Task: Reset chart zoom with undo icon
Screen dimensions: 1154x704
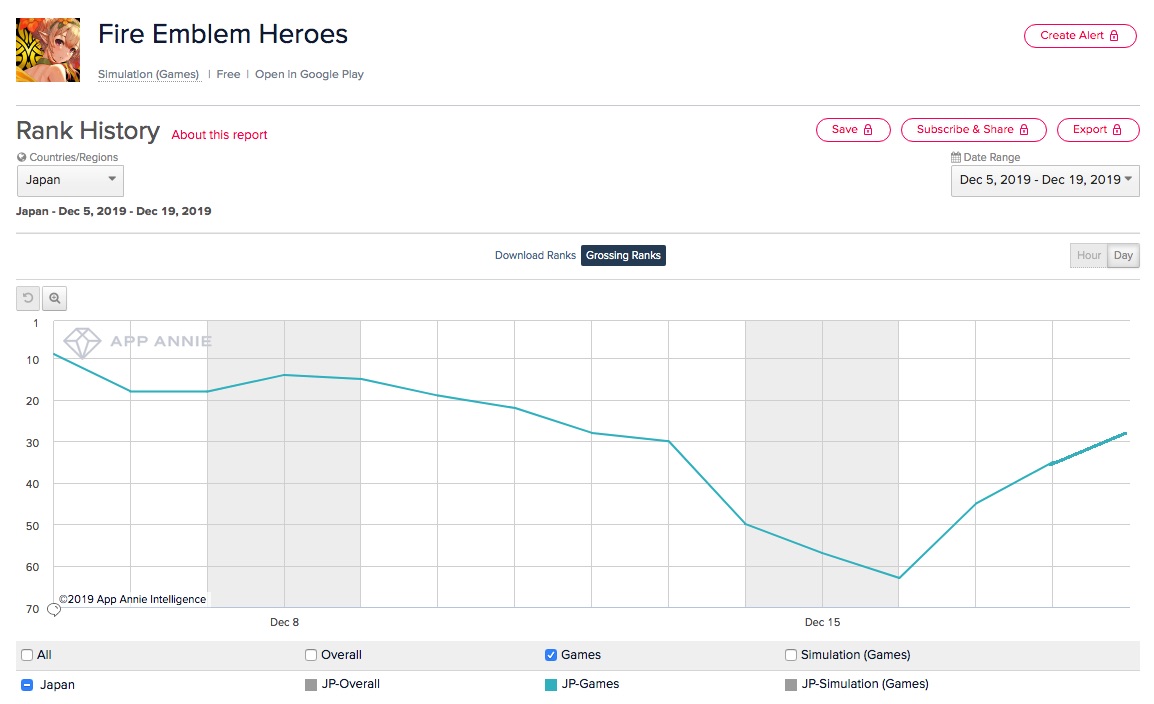Action: point(28,298)
